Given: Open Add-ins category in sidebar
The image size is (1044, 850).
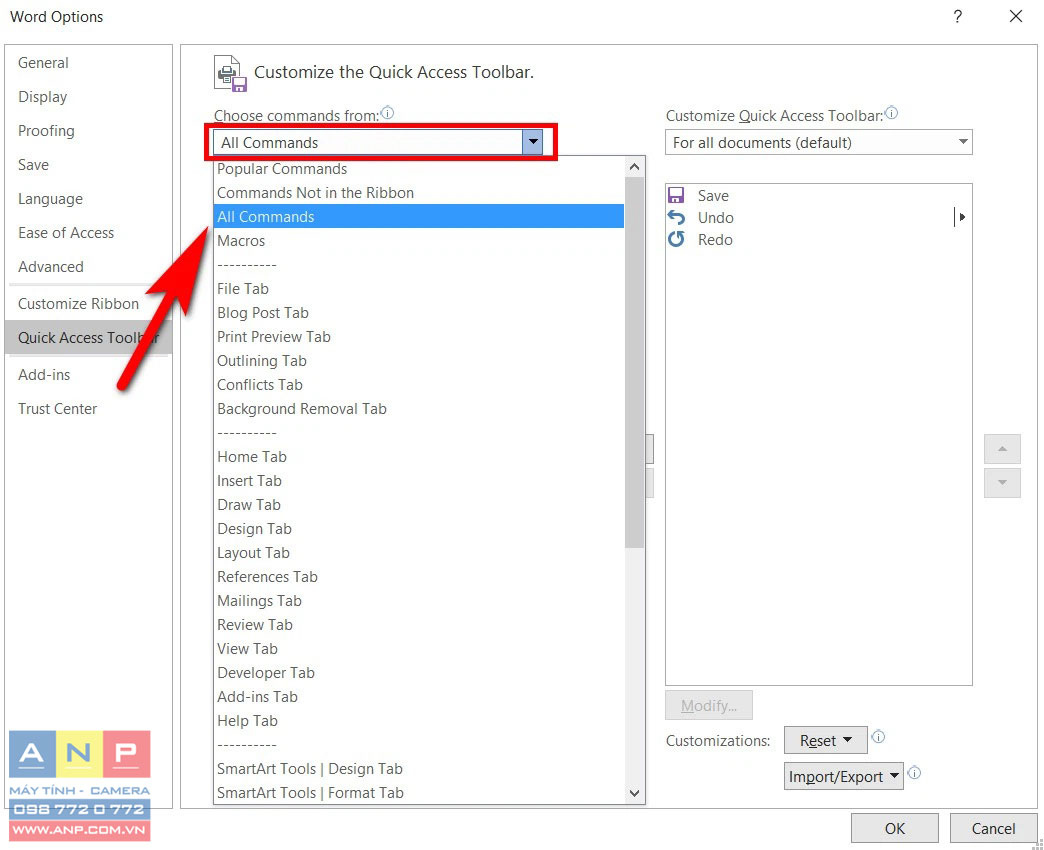Looking at the screenshot, I should pos(88,375).
